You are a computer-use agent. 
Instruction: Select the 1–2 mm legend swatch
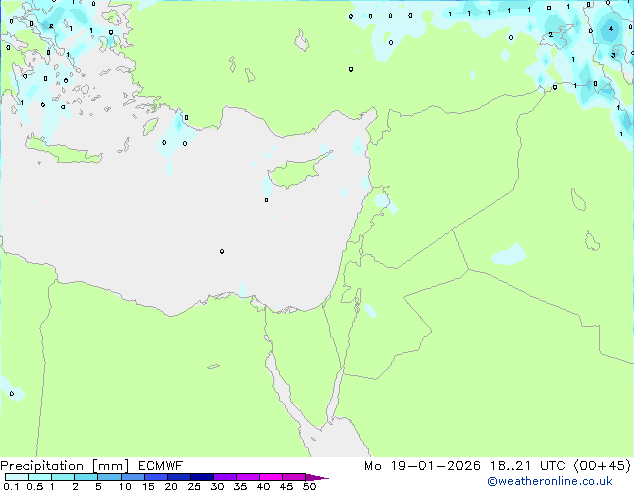click(x=63, y=477)
